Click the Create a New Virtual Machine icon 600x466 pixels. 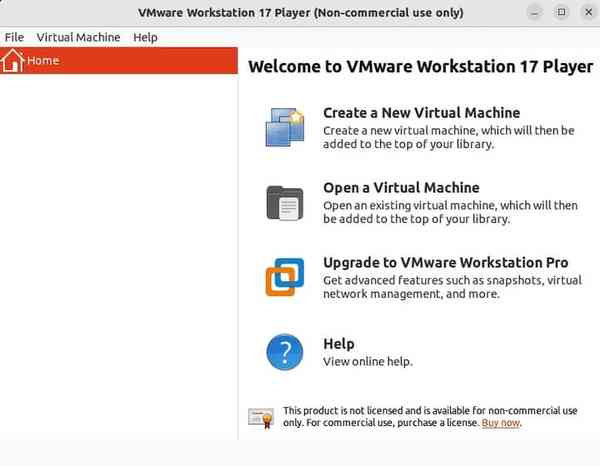click(285, 127)
